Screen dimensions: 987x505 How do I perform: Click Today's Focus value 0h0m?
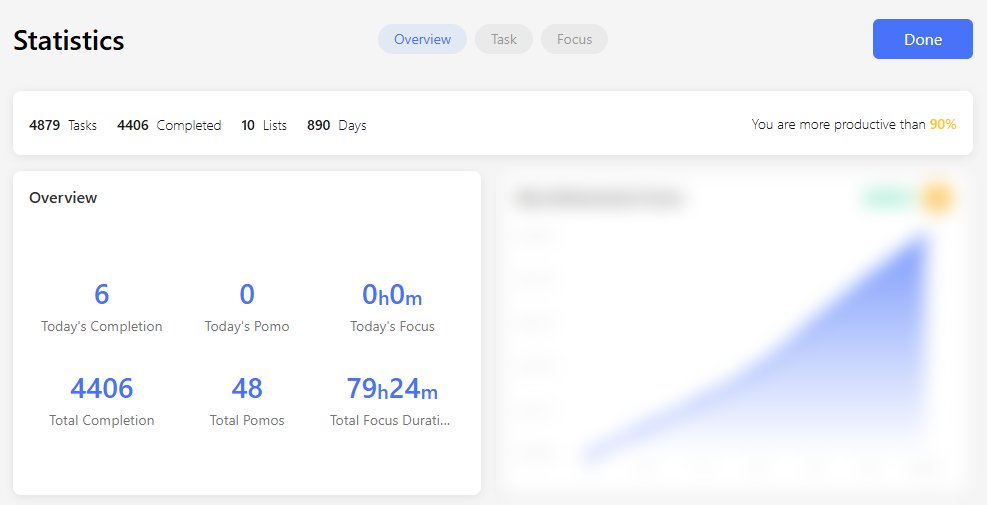(x=392, y=294)
